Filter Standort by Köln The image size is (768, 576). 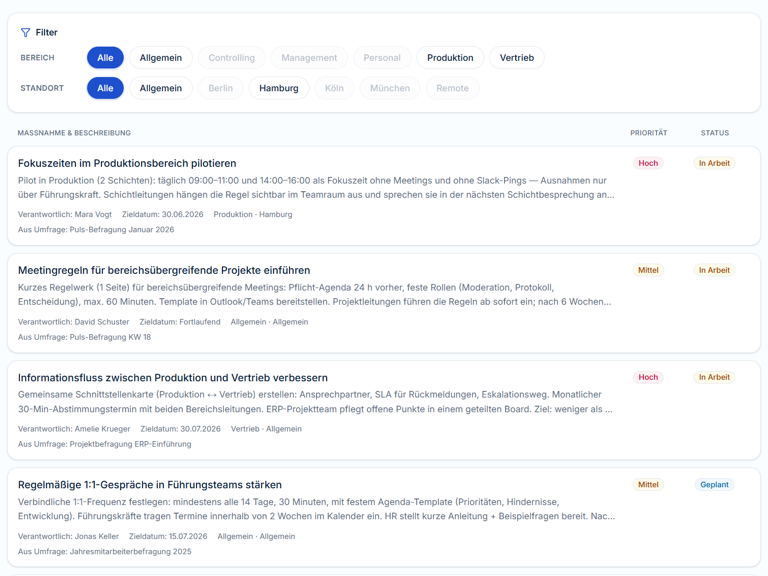point(334,88)
